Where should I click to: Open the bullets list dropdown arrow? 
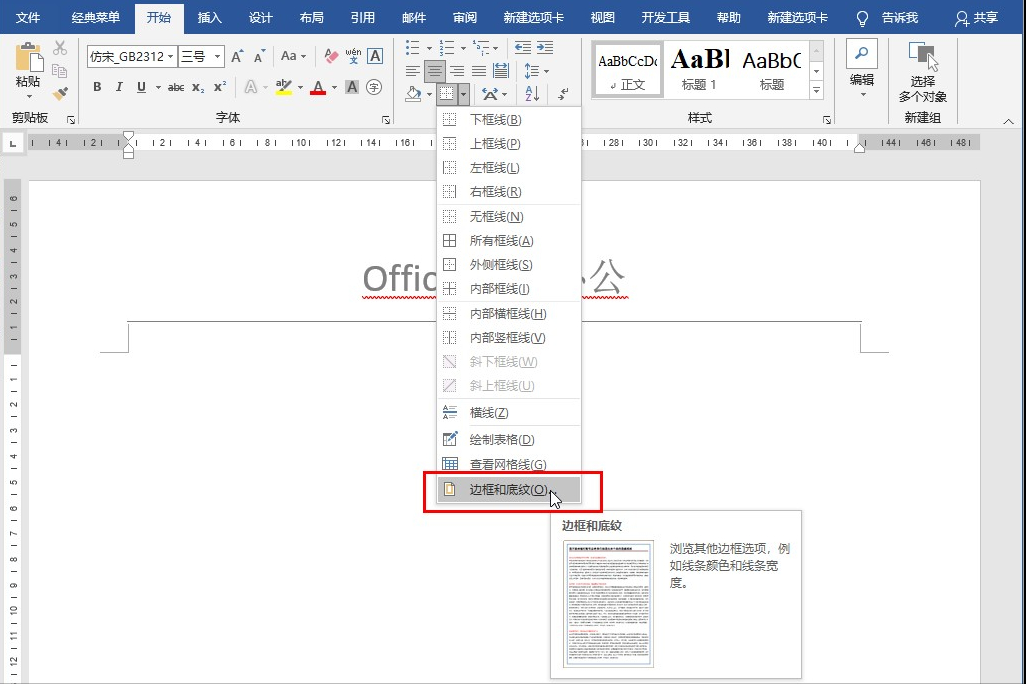[429, 48]
